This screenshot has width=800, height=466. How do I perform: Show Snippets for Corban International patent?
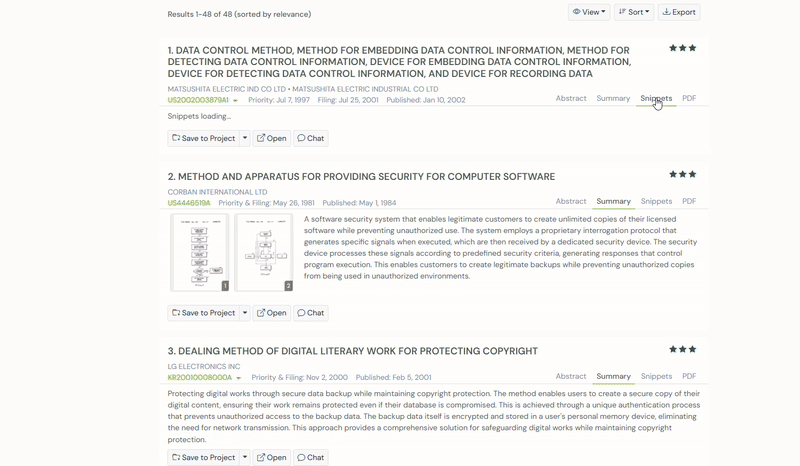click(x=656, y=202)
